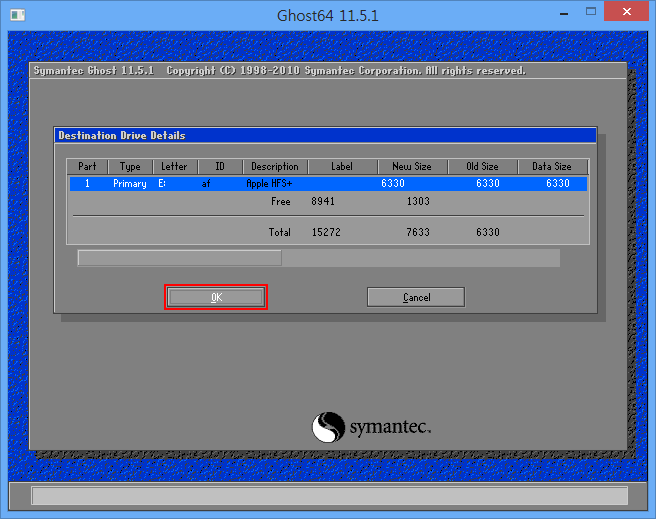This screenshot has width=656, height=519.
Task: Click the drive letter E: cell
Action: pos(162,184)
